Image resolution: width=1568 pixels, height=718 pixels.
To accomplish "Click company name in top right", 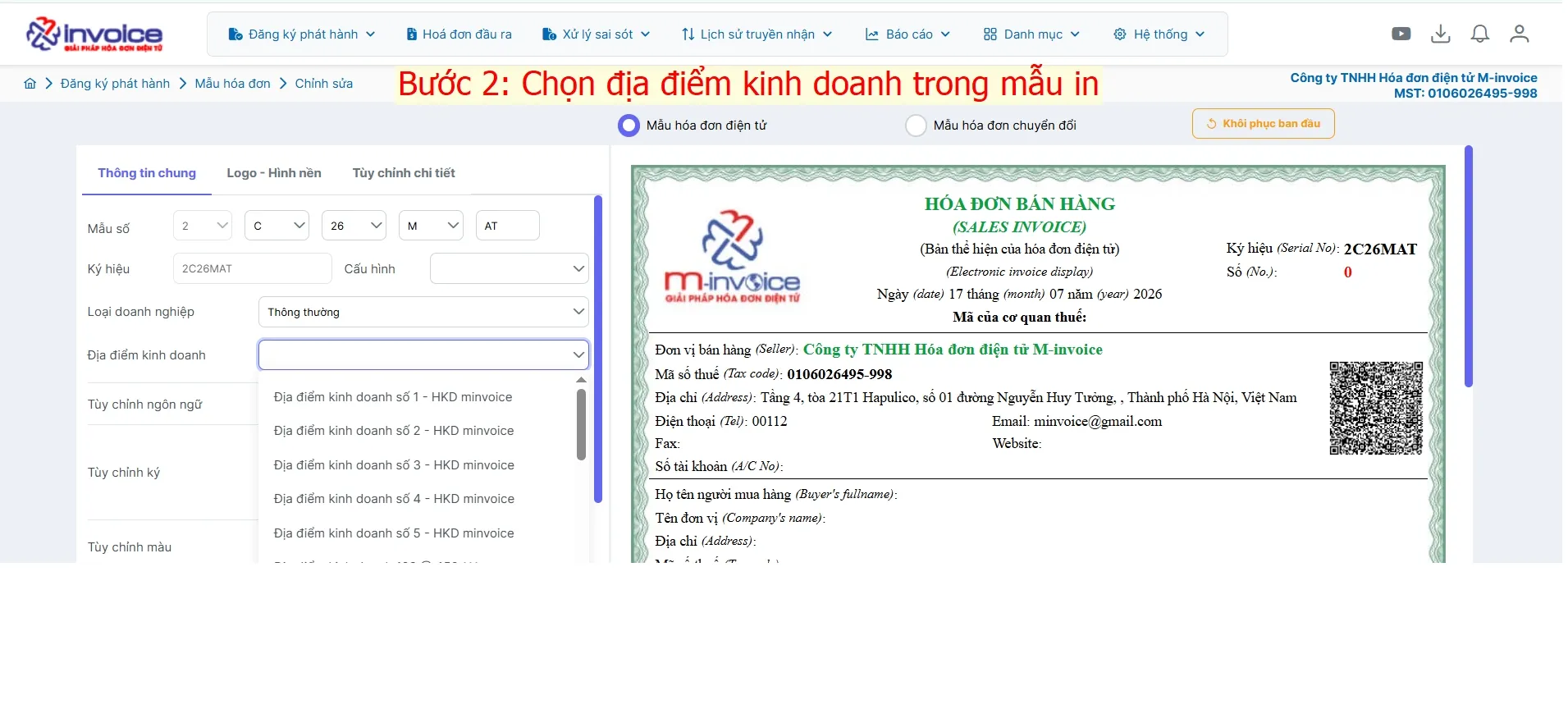I will point(1413,78).
